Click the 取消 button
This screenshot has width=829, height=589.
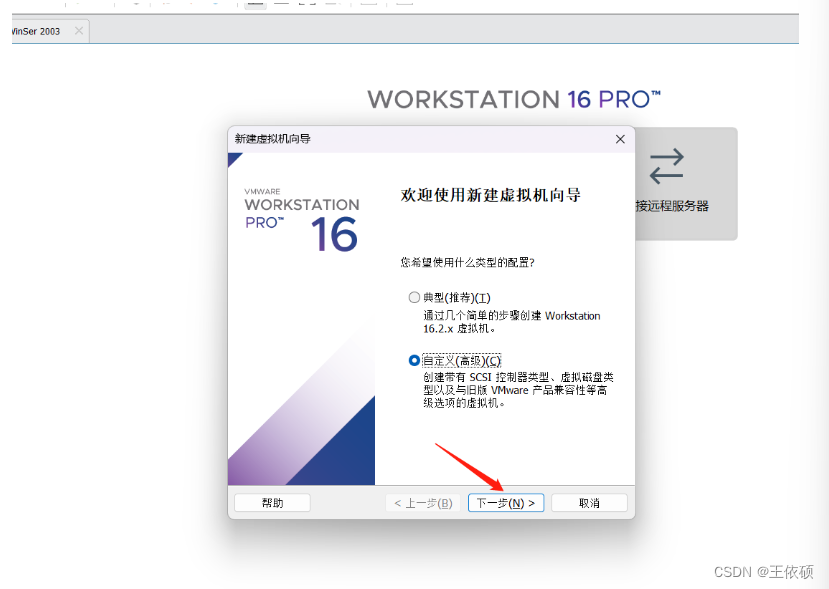click(589, 503)
